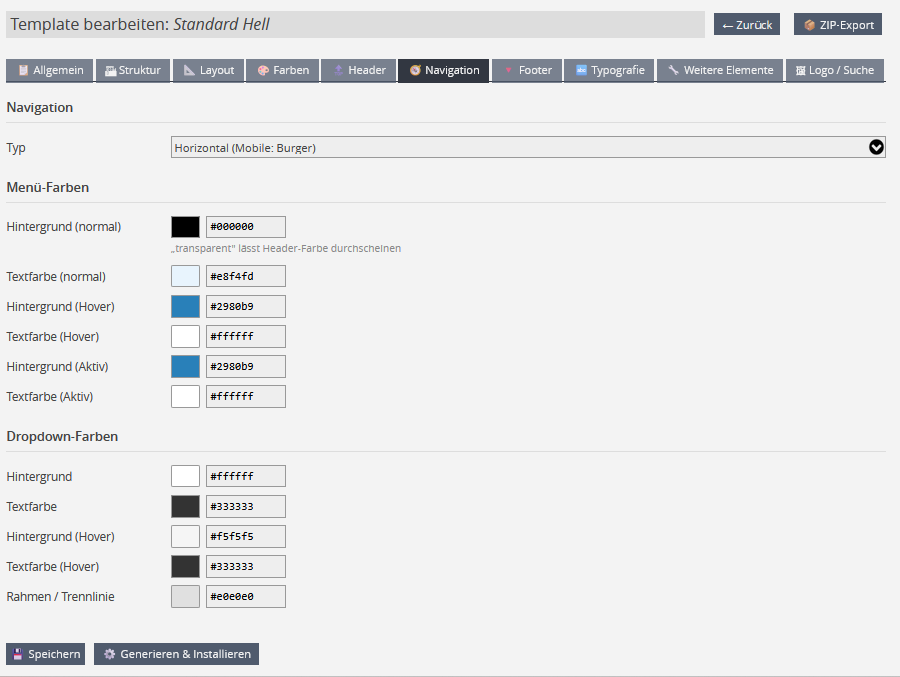Click the menu Textfarbe (Hover) white swatch
Viewport: 900px width, 677px height.
coord(185,336)
